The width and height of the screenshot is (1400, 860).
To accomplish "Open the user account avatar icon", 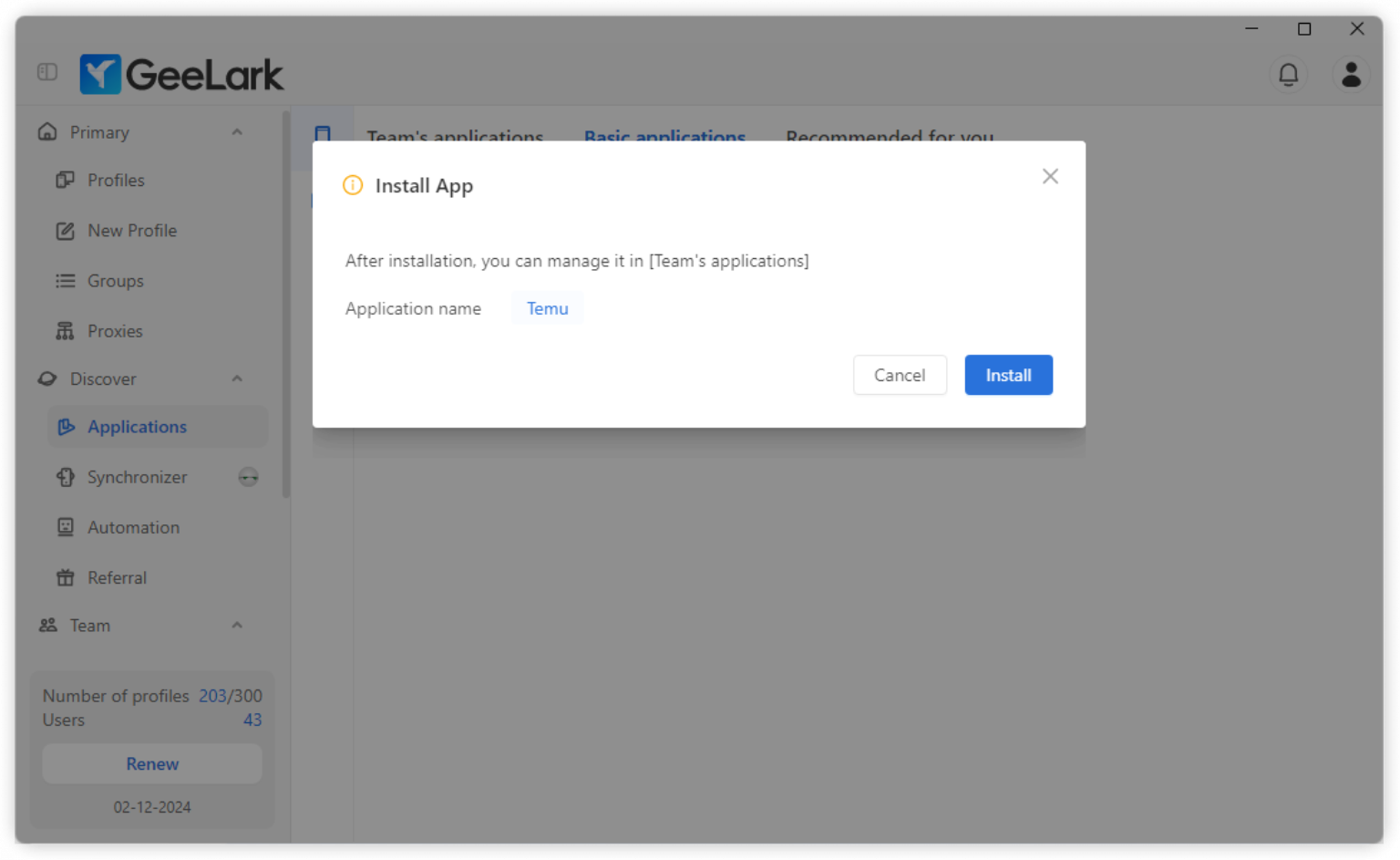I will pyautogui.click(x=1351, y=74).
